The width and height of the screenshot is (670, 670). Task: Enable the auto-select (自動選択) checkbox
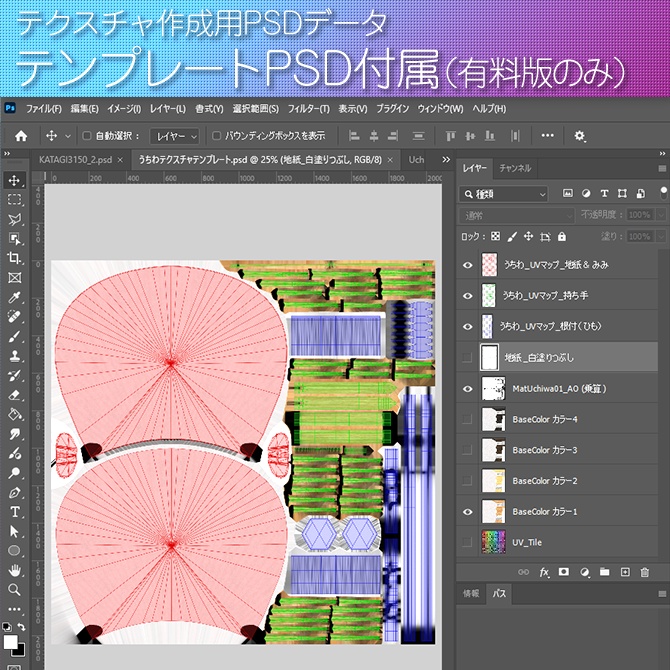tap(87, 136)
